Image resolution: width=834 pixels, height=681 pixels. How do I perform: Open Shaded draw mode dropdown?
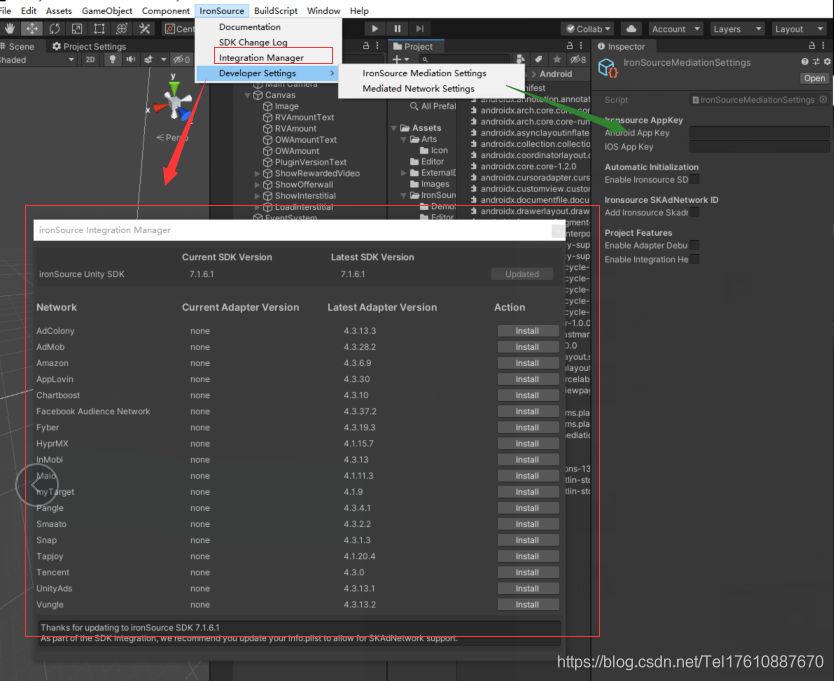(36, 60)
